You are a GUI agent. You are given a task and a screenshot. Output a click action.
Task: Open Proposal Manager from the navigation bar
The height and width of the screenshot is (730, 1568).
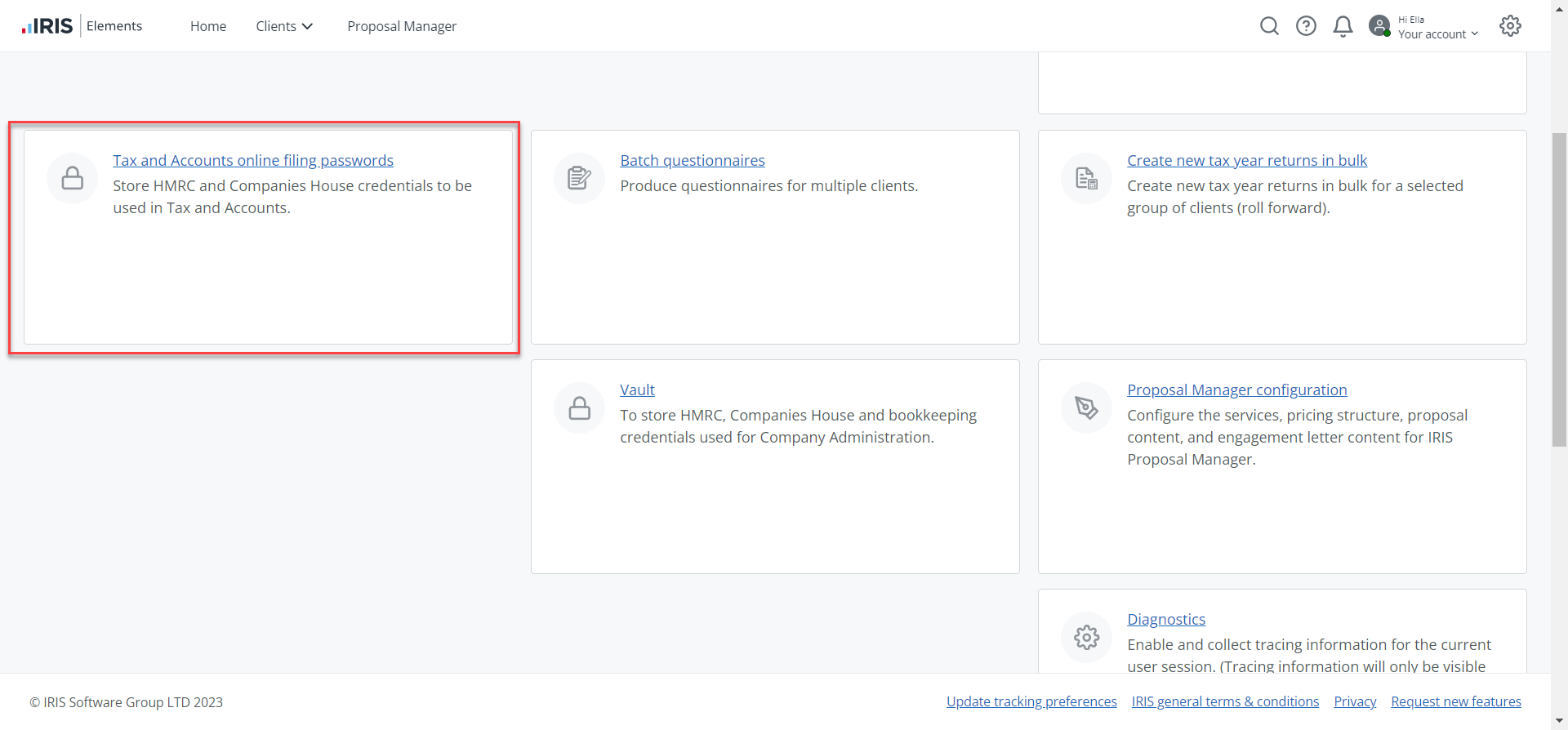click(402, 26)
